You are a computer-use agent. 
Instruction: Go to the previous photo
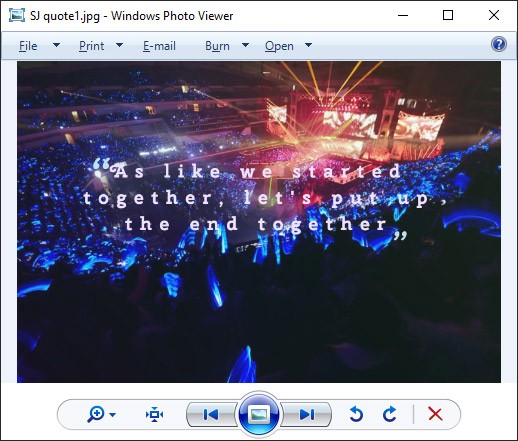click(211, 414)
